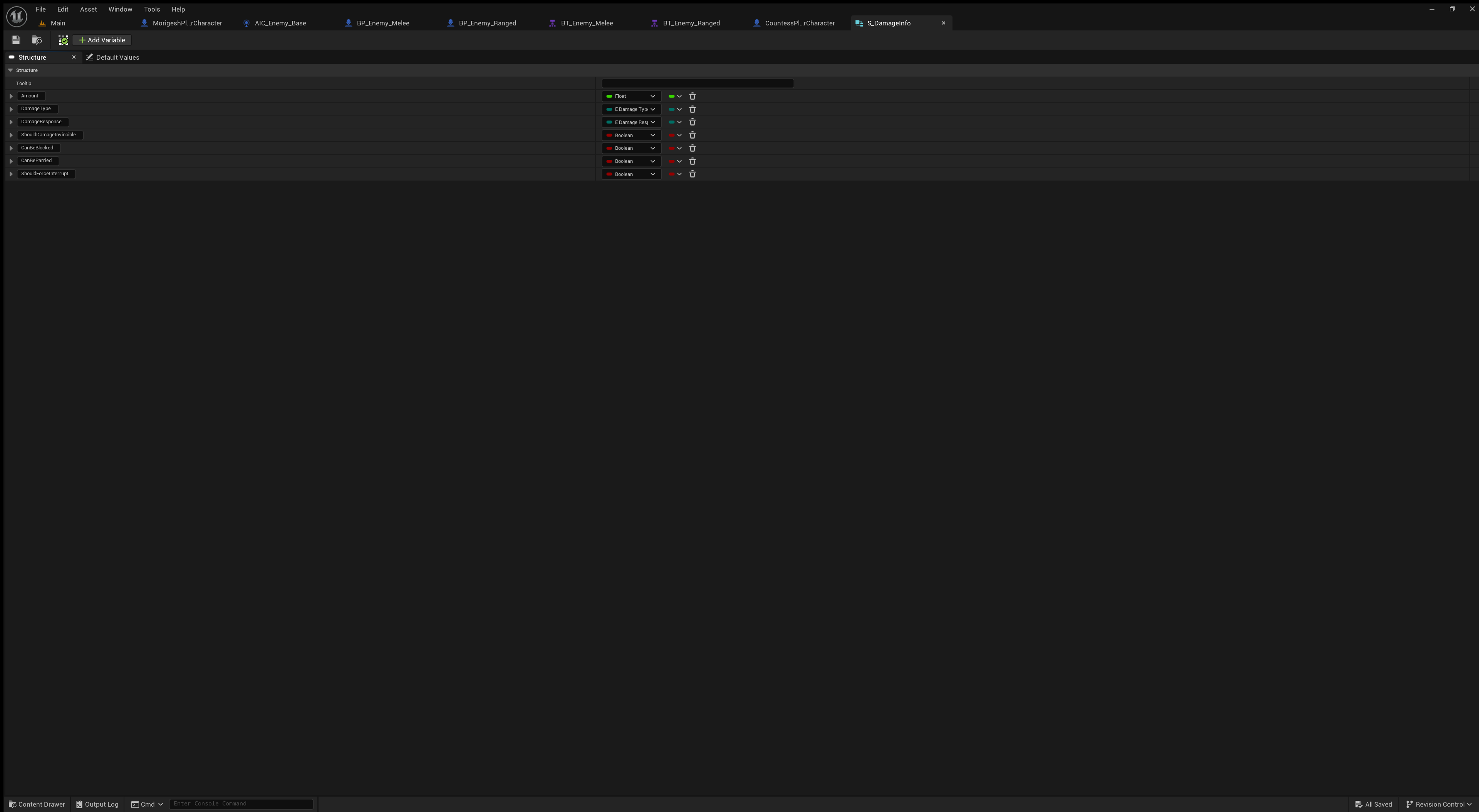Delete the Amount variable with trash icon
This screenshot has width=1479, height=812.
(693, 96)
